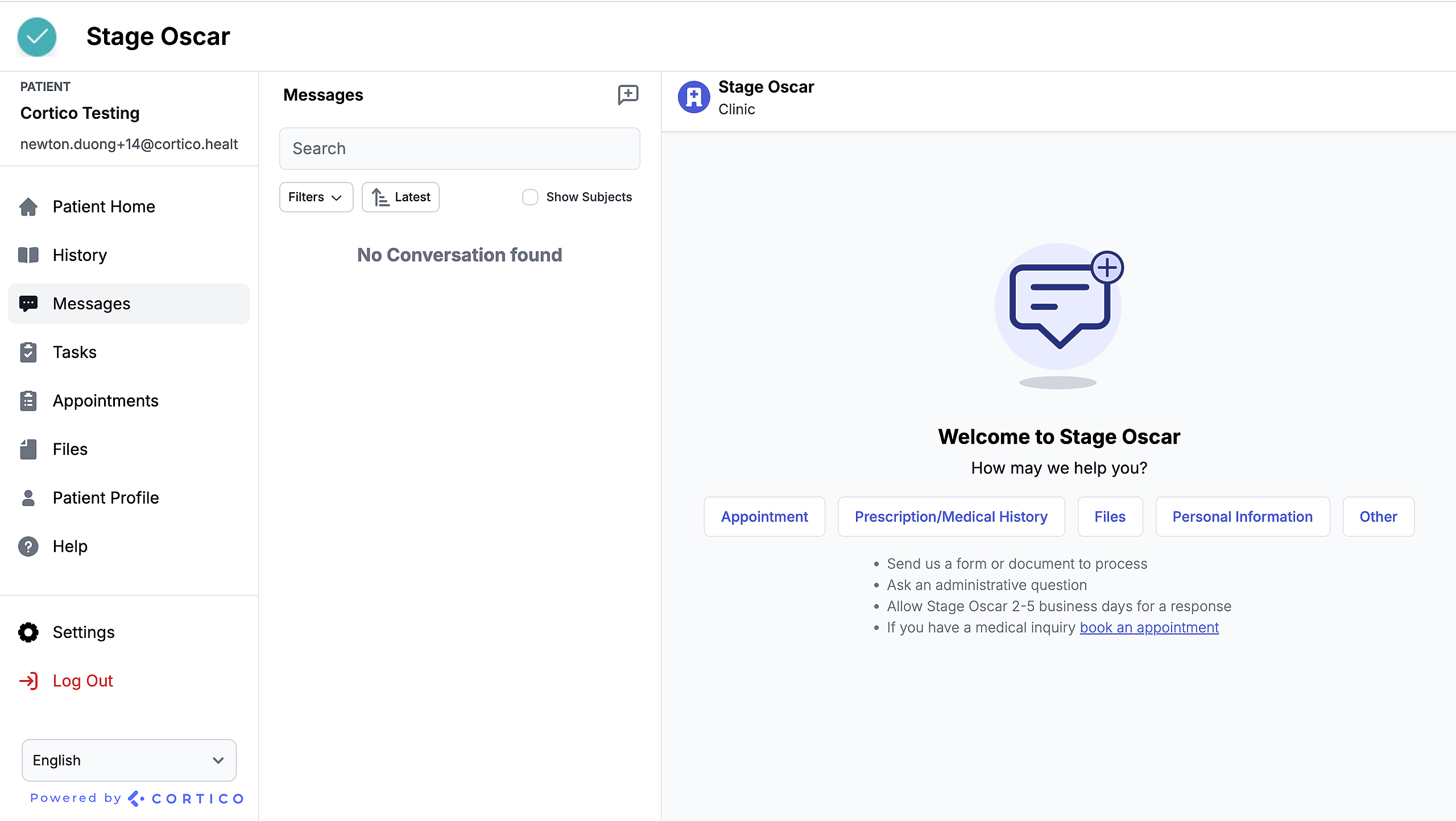Click the clinic avatar icon in header
The height and width of the screenshot is (821, 1456).
[693, 97]
